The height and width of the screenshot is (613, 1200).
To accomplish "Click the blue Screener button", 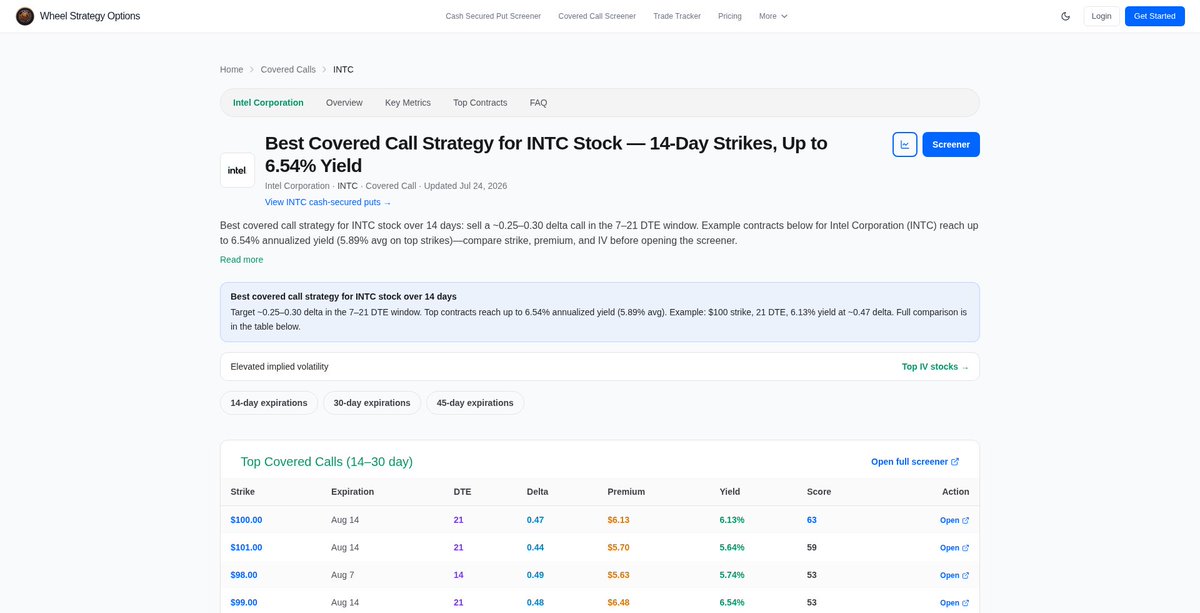I will click(x=951, y=144).
